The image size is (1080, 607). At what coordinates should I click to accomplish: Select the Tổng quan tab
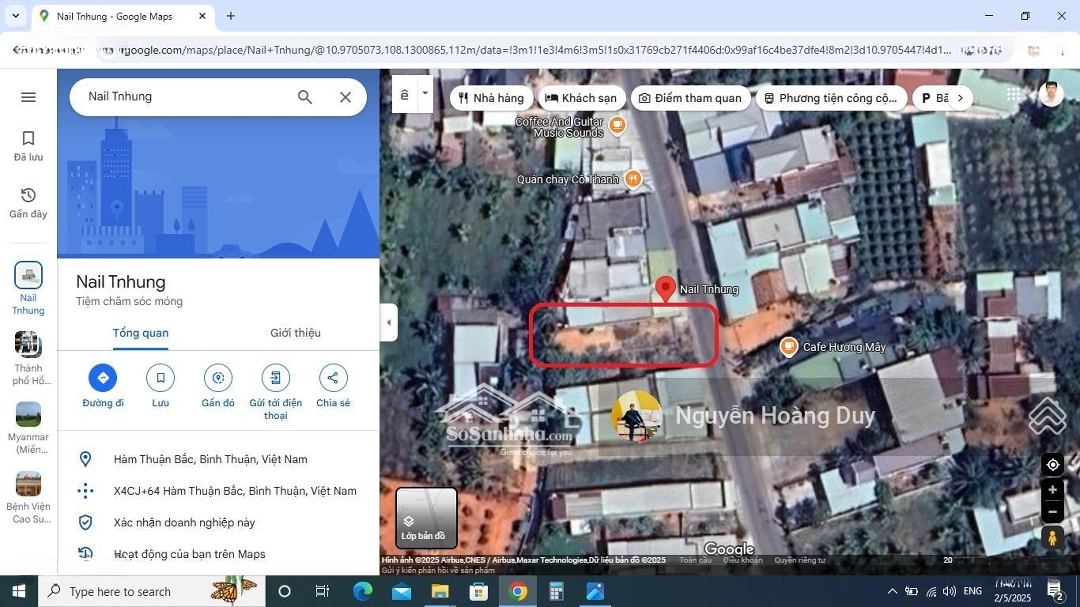click(140, 333)
